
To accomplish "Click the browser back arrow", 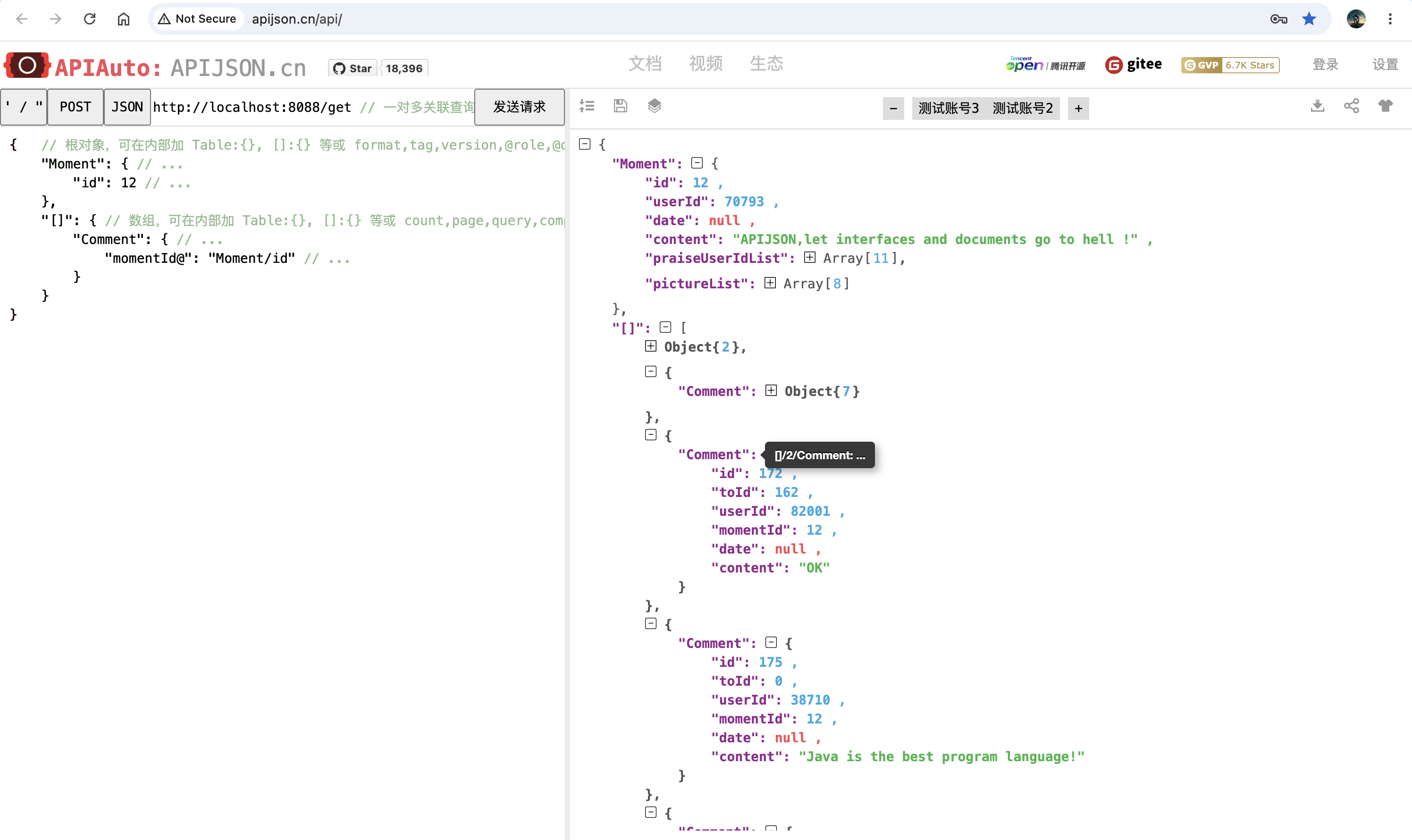I will pyautogui.click(x=22, y=19).
